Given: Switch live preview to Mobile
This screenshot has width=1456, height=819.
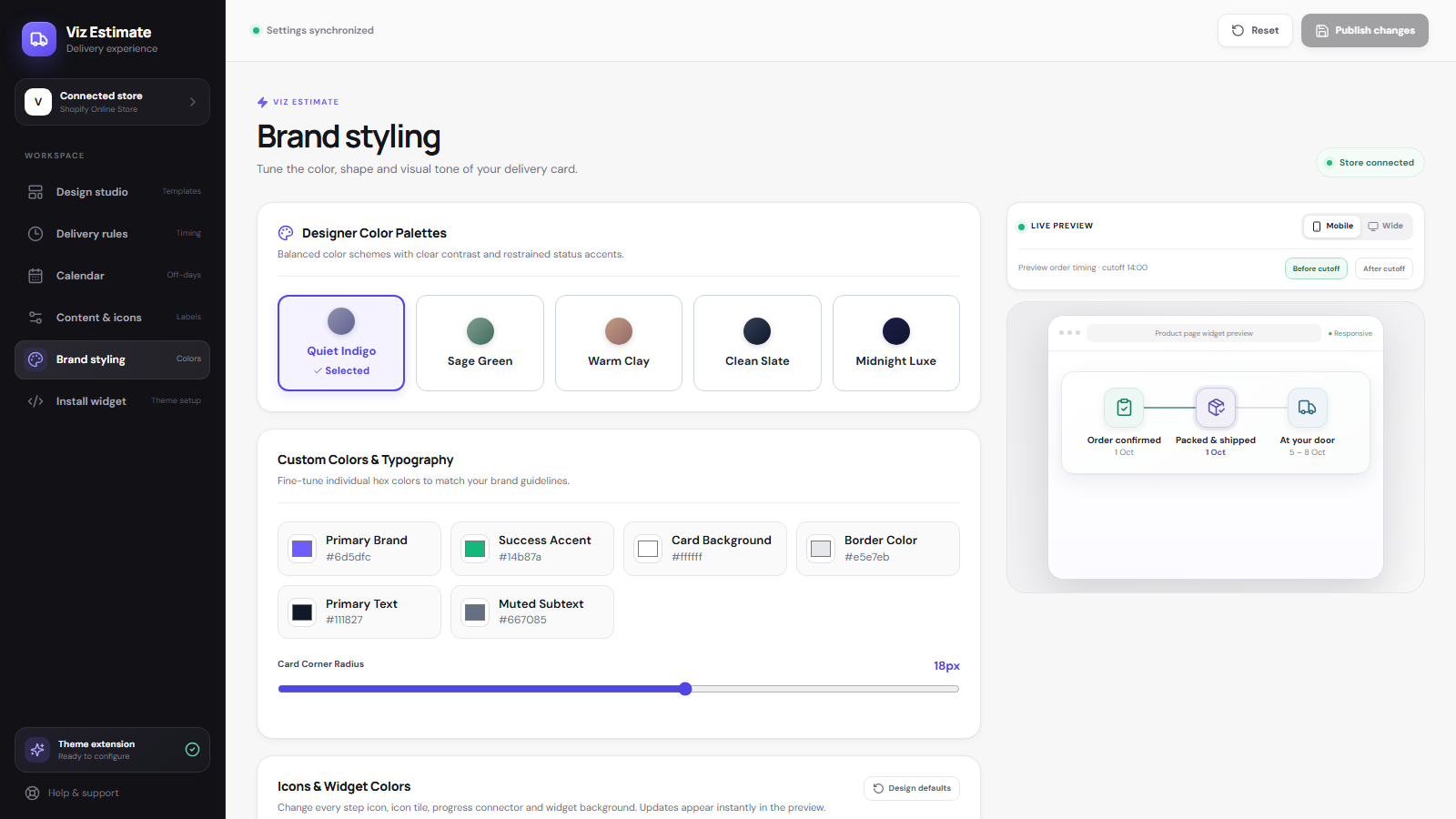Looking at the screenshot, I should (x=1332, y=226).
